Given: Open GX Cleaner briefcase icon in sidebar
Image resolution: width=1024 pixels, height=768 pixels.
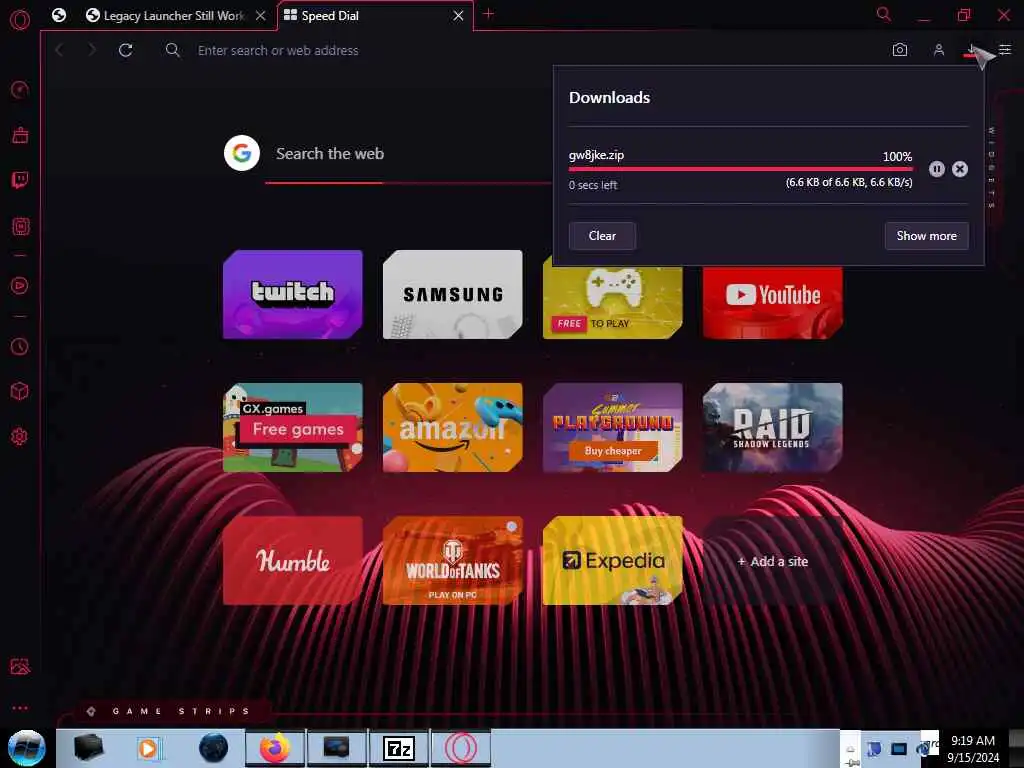Looking at the screenshot, I should click(20, 135).
